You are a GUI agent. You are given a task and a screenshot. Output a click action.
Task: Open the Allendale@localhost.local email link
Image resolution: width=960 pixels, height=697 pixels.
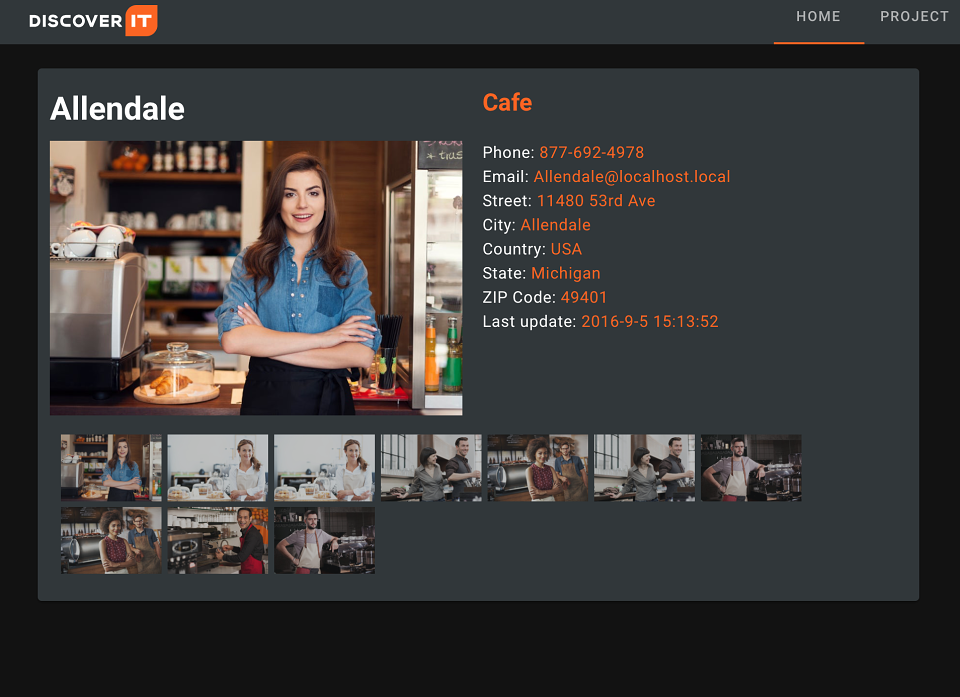coord(632,177)
